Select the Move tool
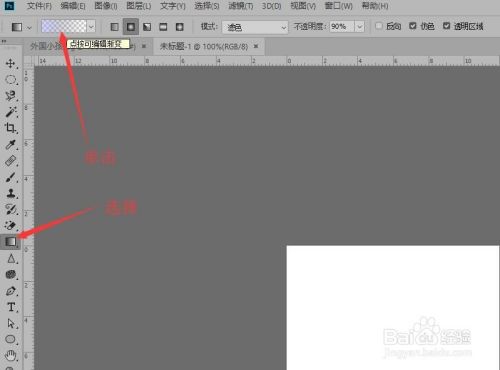This screenshot has height=370, width=500. 10,63
